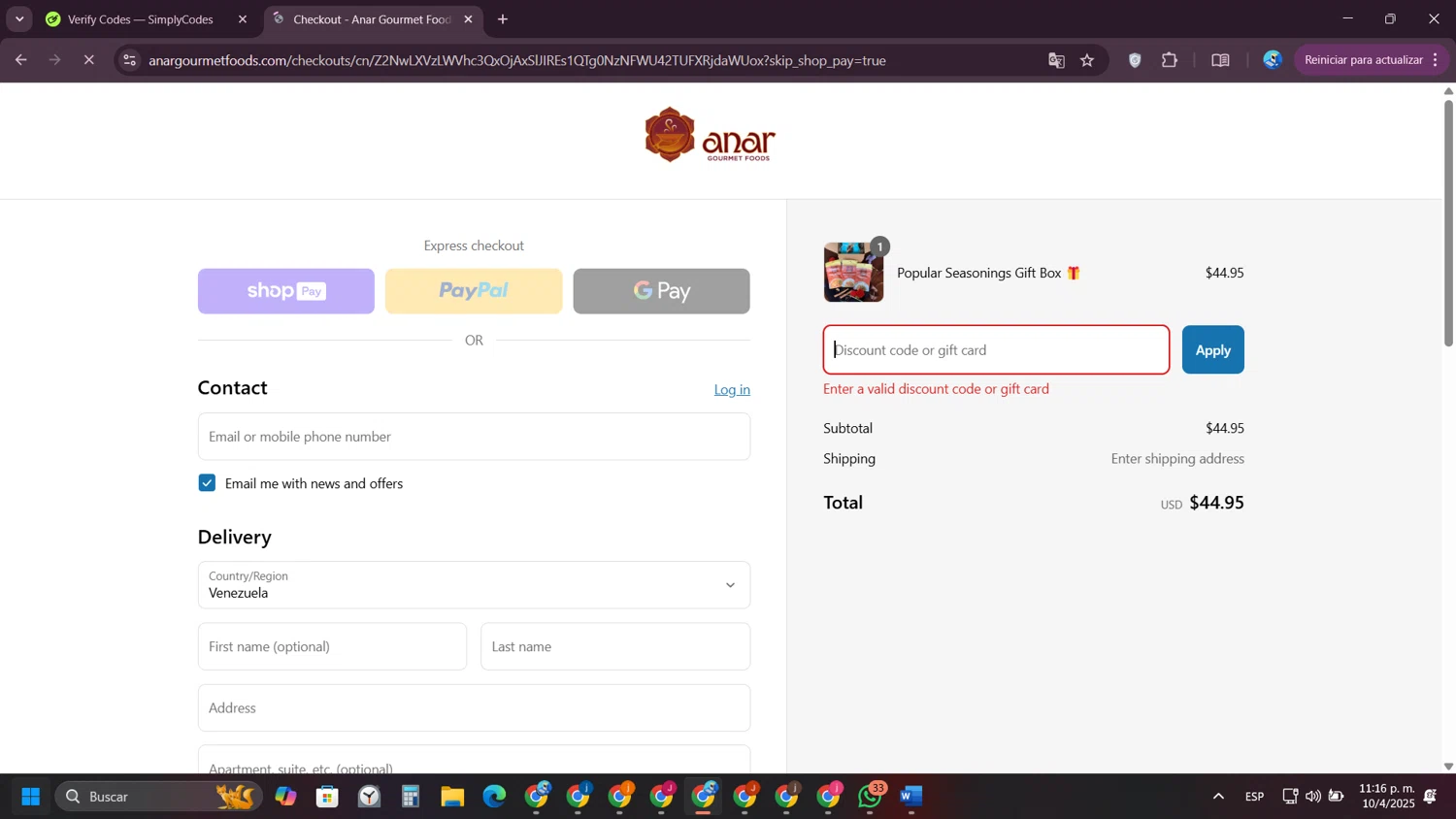Image resolution: width=1456 pixels, height=819 pixels.
Task: Open the notifications bell icon
Action: [1430, 797]
